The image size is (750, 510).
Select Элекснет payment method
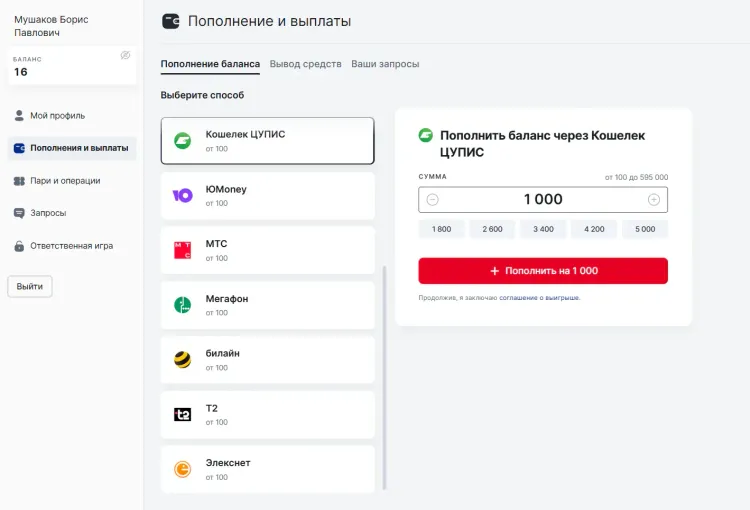coord(267,469)
